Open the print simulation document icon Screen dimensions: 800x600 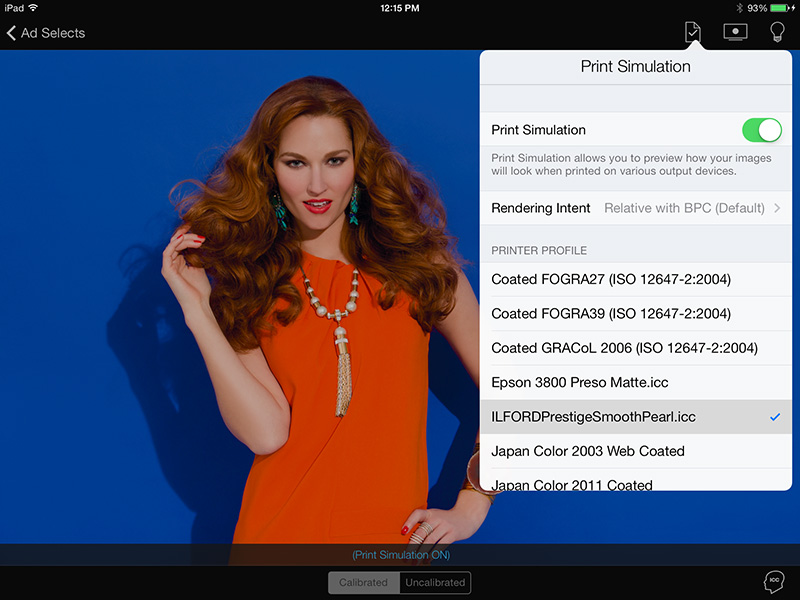tap(692, 32)
